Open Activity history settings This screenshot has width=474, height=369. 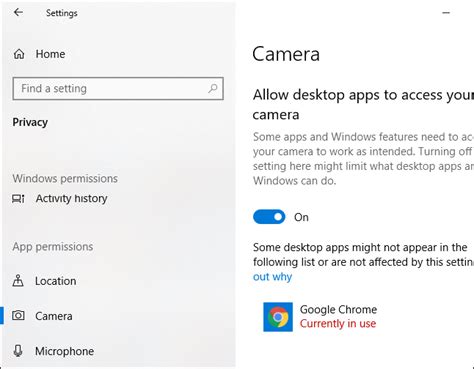coord(71,199)
